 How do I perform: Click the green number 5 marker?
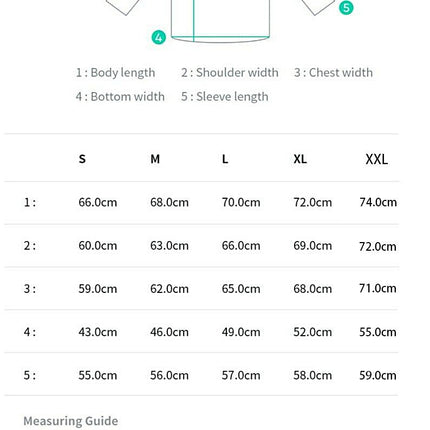(346, 8)
